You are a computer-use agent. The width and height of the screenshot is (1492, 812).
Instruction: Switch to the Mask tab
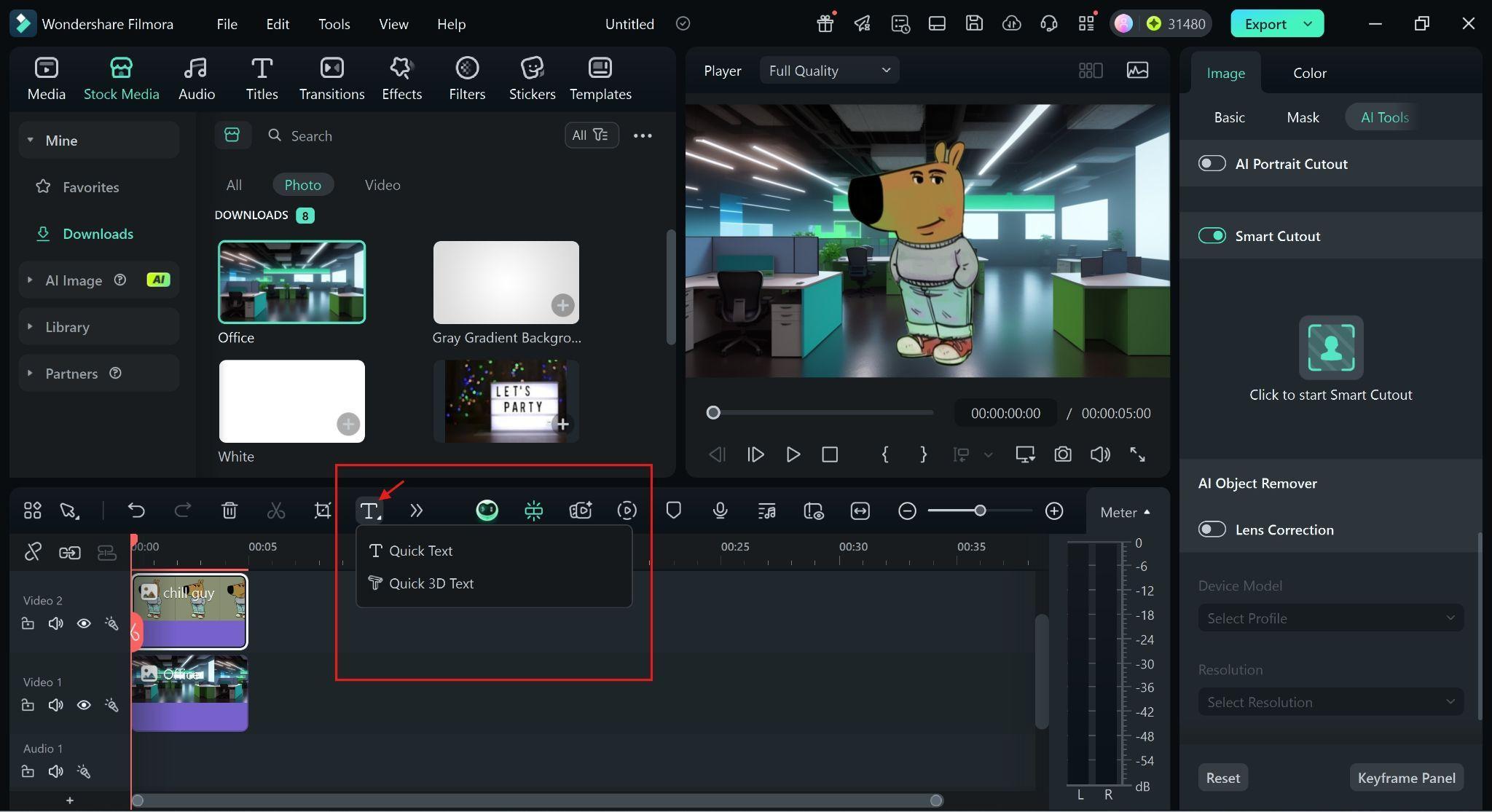(1303, 117)
